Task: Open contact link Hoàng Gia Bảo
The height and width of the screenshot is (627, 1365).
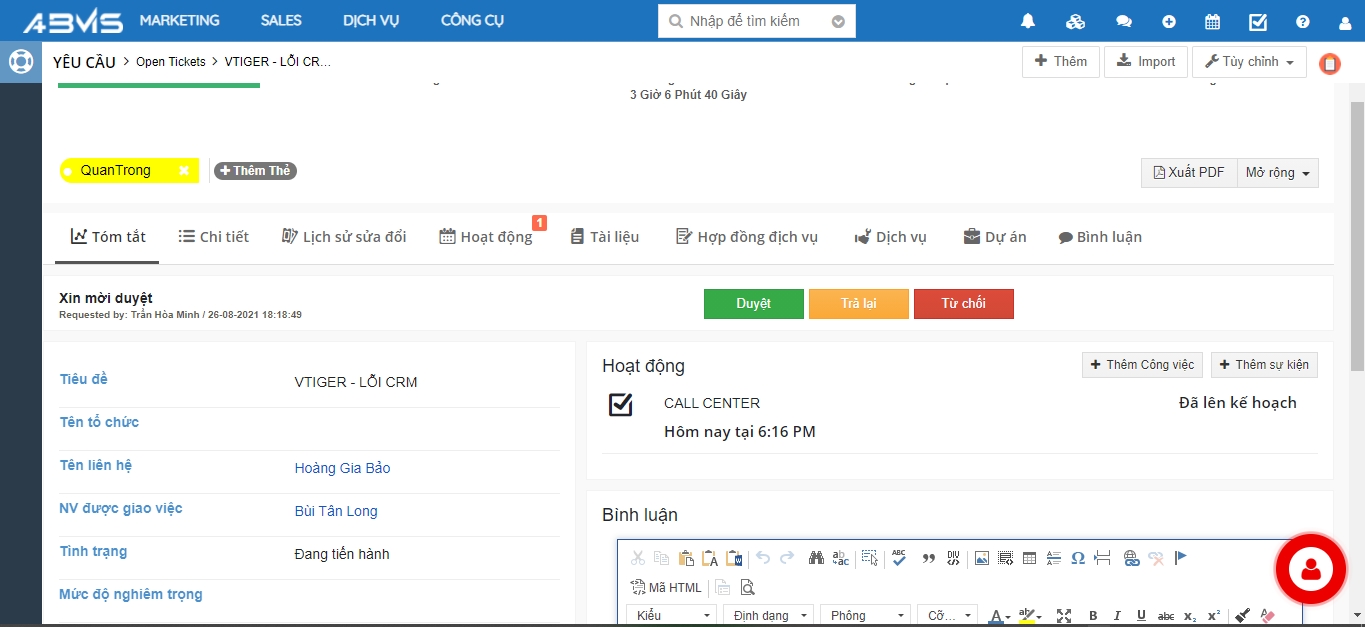Action: click(342, 468)
